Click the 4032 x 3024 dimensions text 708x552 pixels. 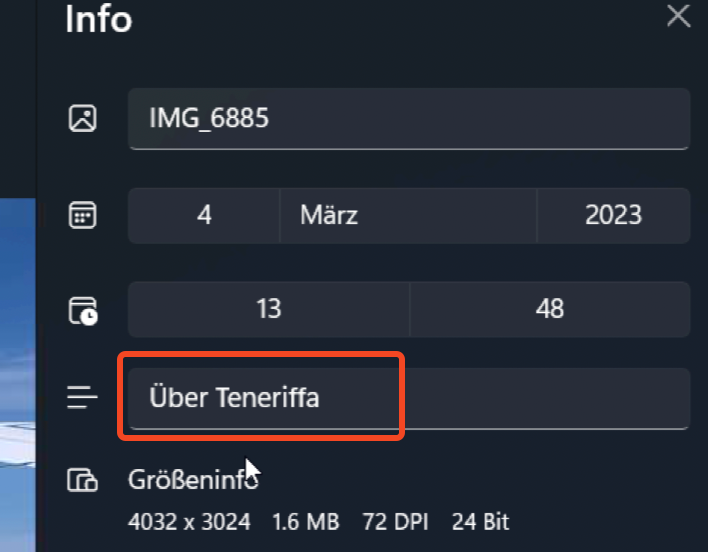click(189, 522)
